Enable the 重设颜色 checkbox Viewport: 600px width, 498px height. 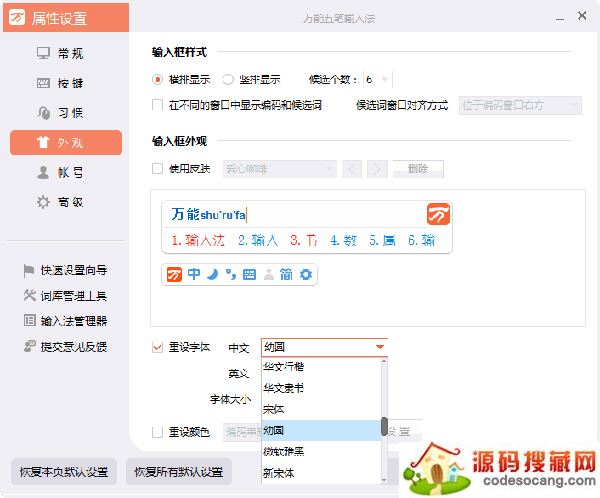click(x=157, y=432)
